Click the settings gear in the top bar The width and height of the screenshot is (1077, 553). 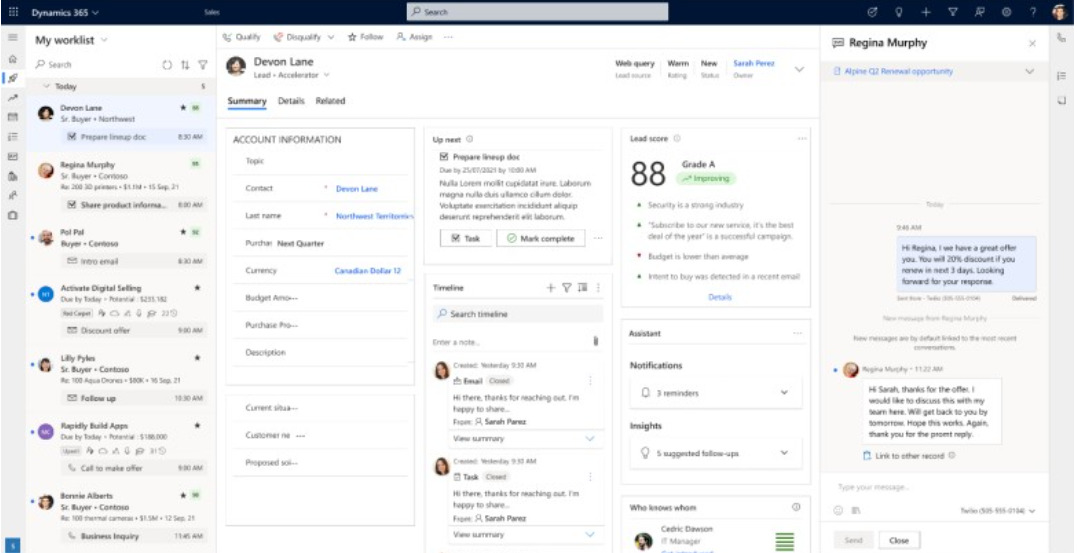tap(1006, 12)
